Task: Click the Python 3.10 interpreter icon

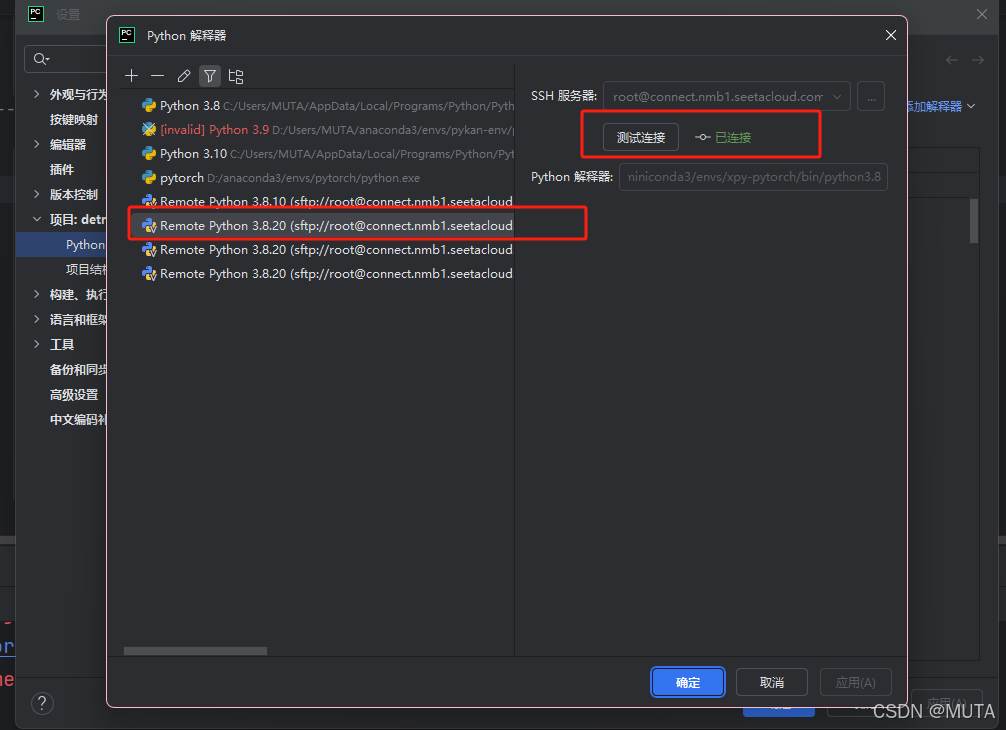Action: 149,153
